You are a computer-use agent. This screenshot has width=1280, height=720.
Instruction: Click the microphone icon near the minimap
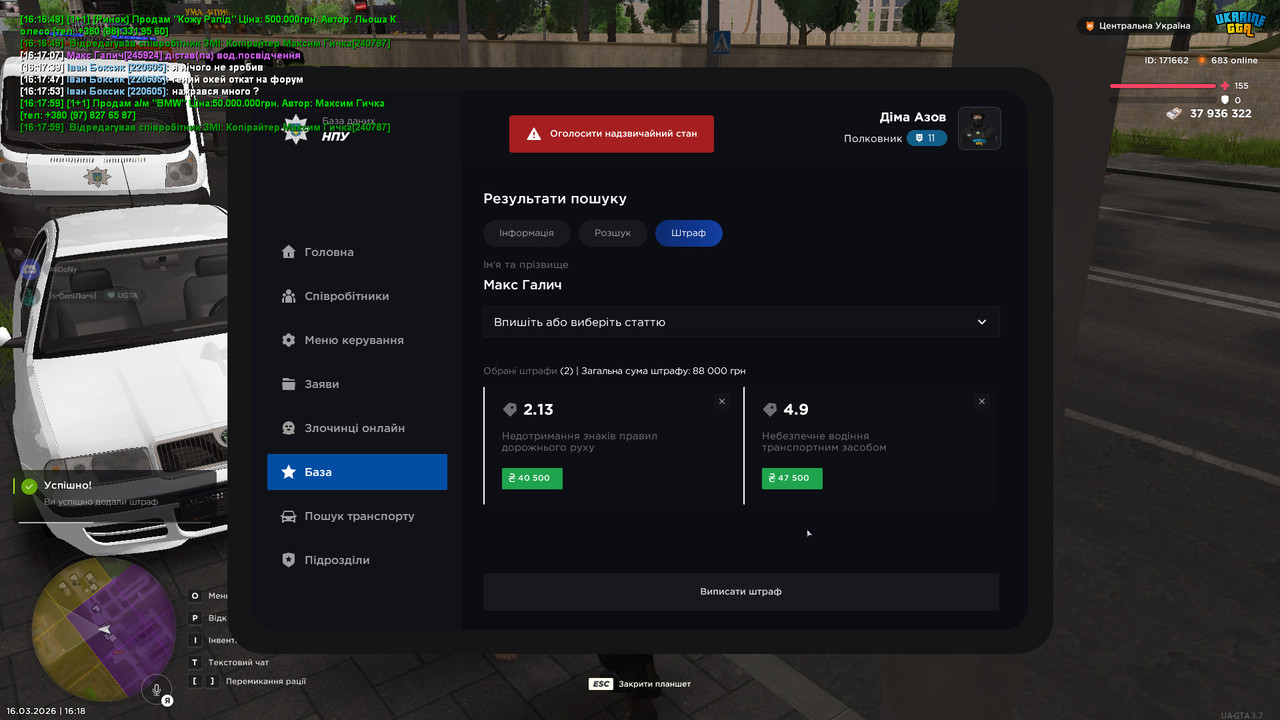156,688
